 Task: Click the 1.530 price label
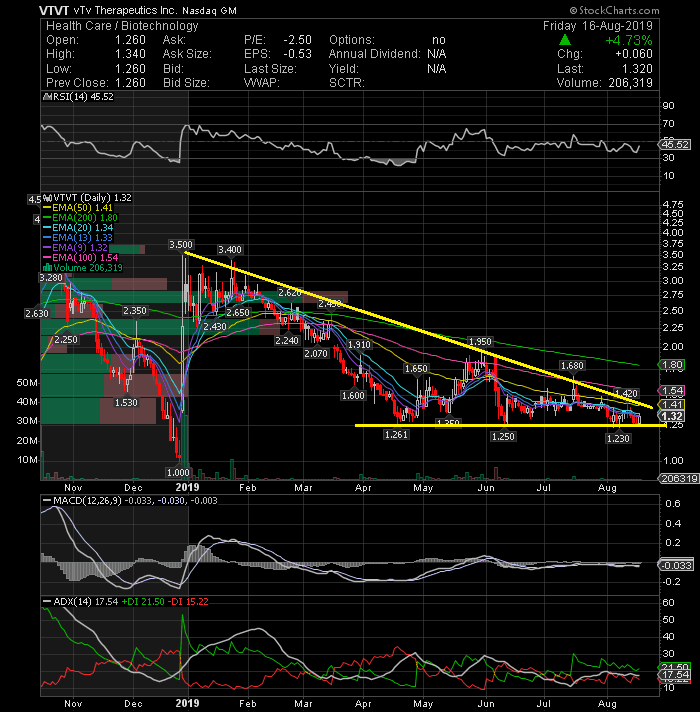coord(126,402)
